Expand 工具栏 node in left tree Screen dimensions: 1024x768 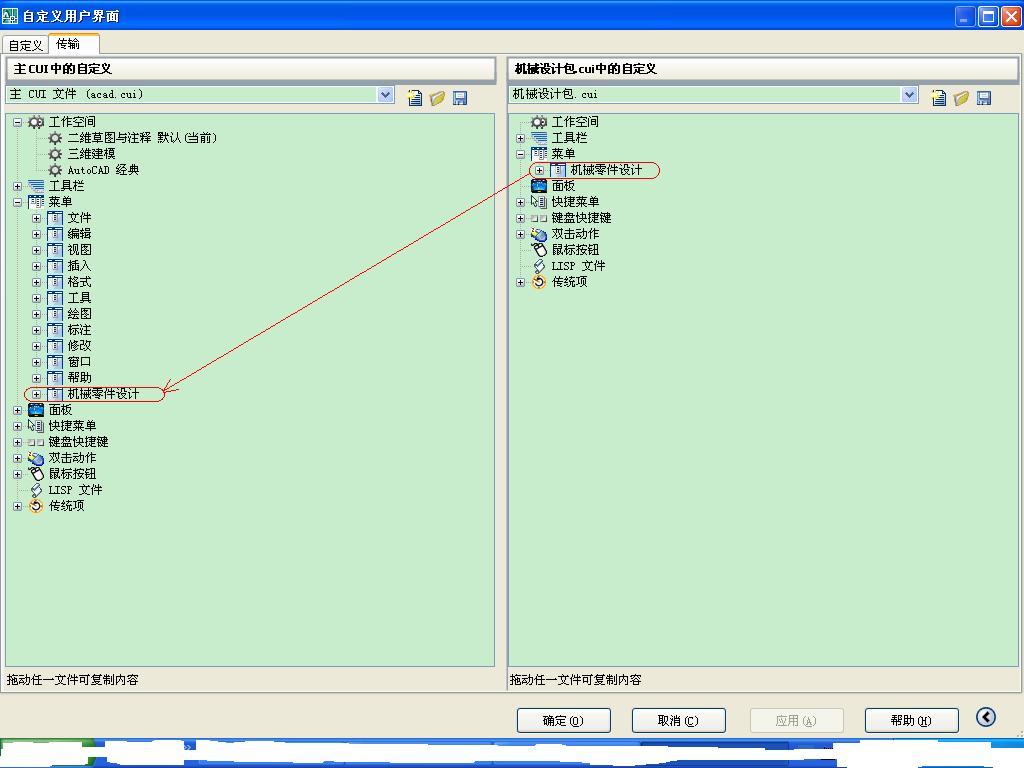(18, 186)
